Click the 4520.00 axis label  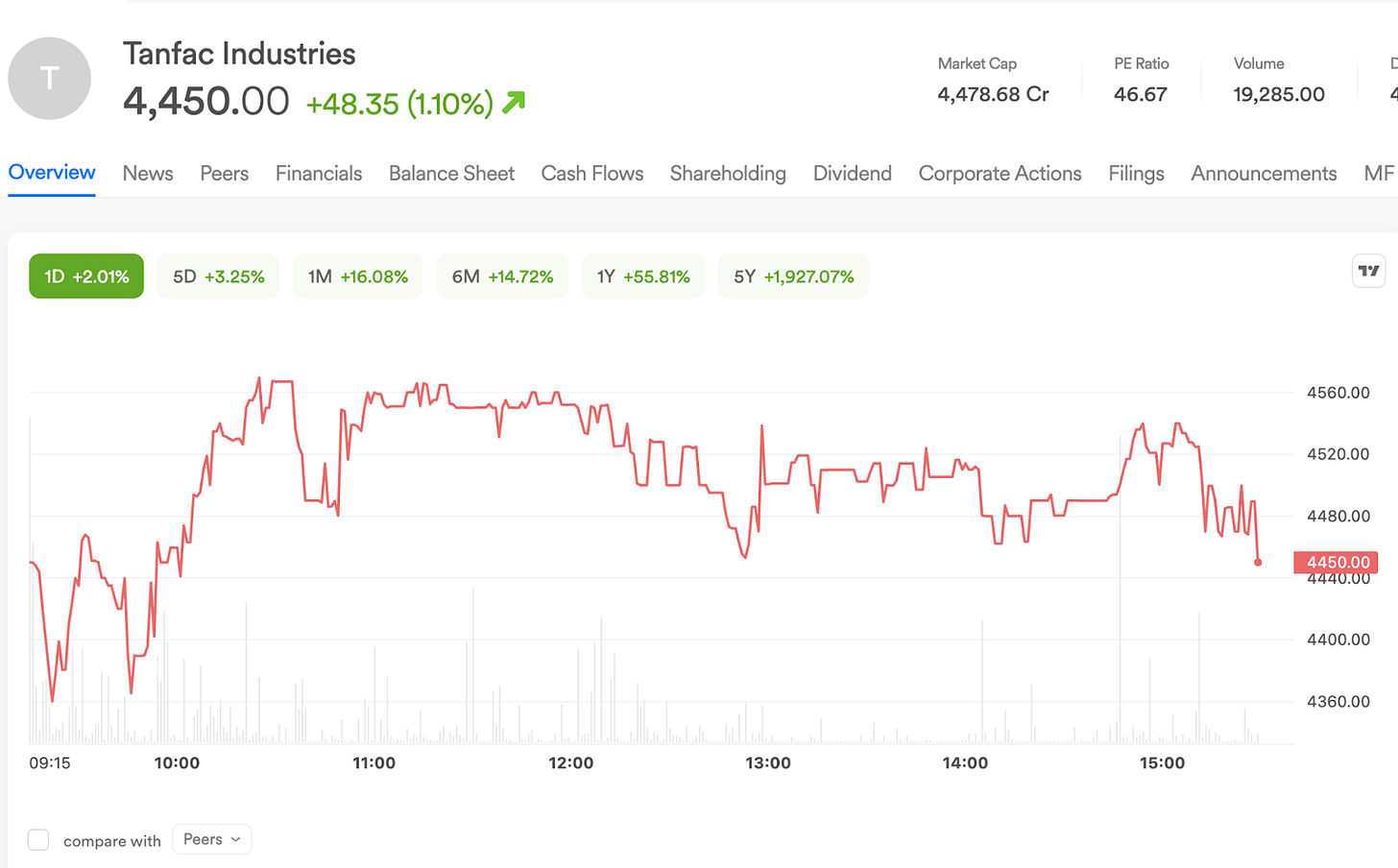coord(1338,454)
